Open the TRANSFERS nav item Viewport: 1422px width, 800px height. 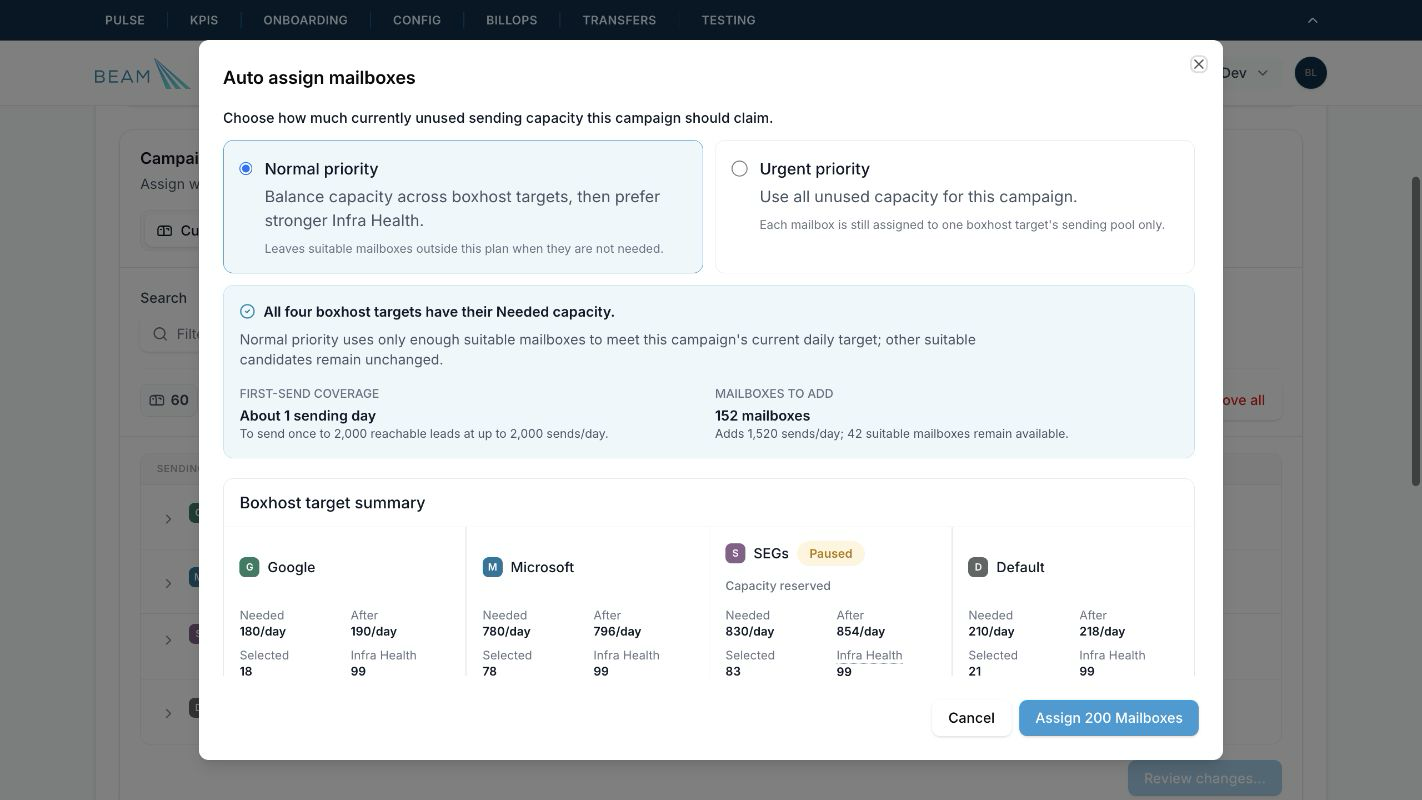(x=620, y=20)
